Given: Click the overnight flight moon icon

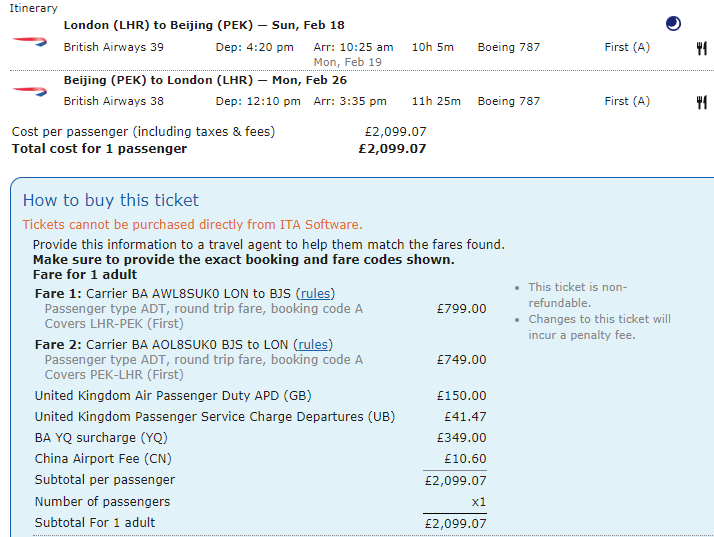Looking at the screenshot, I should click(674, 24).
